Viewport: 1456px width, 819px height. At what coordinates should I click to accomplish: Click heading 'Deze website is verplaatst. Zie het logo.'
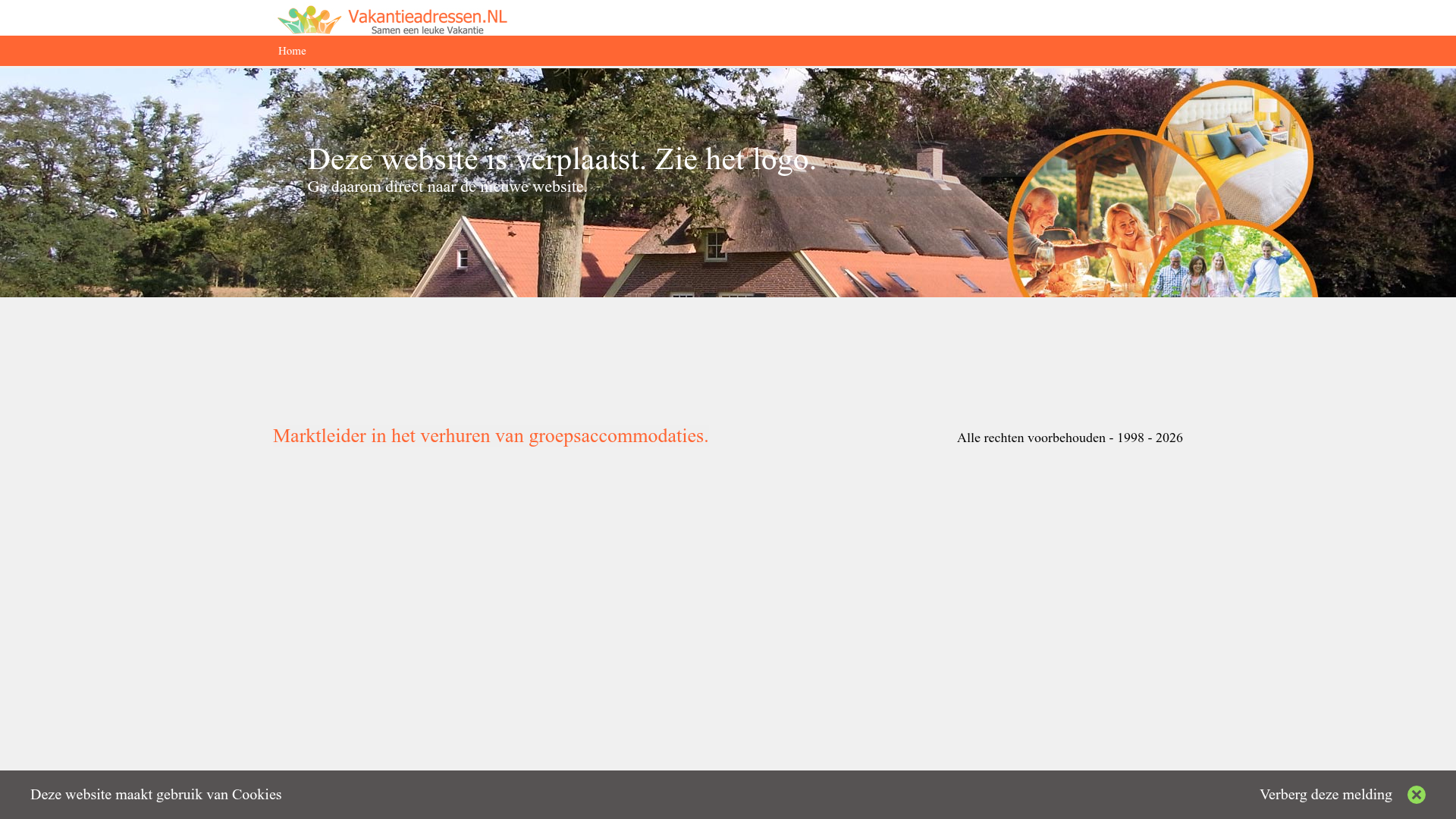pos(561,160)
